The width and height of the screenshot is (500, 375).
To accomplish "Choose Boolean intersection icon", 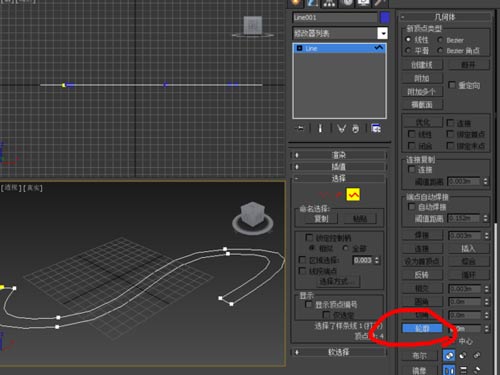I will (x=477, y=356).
